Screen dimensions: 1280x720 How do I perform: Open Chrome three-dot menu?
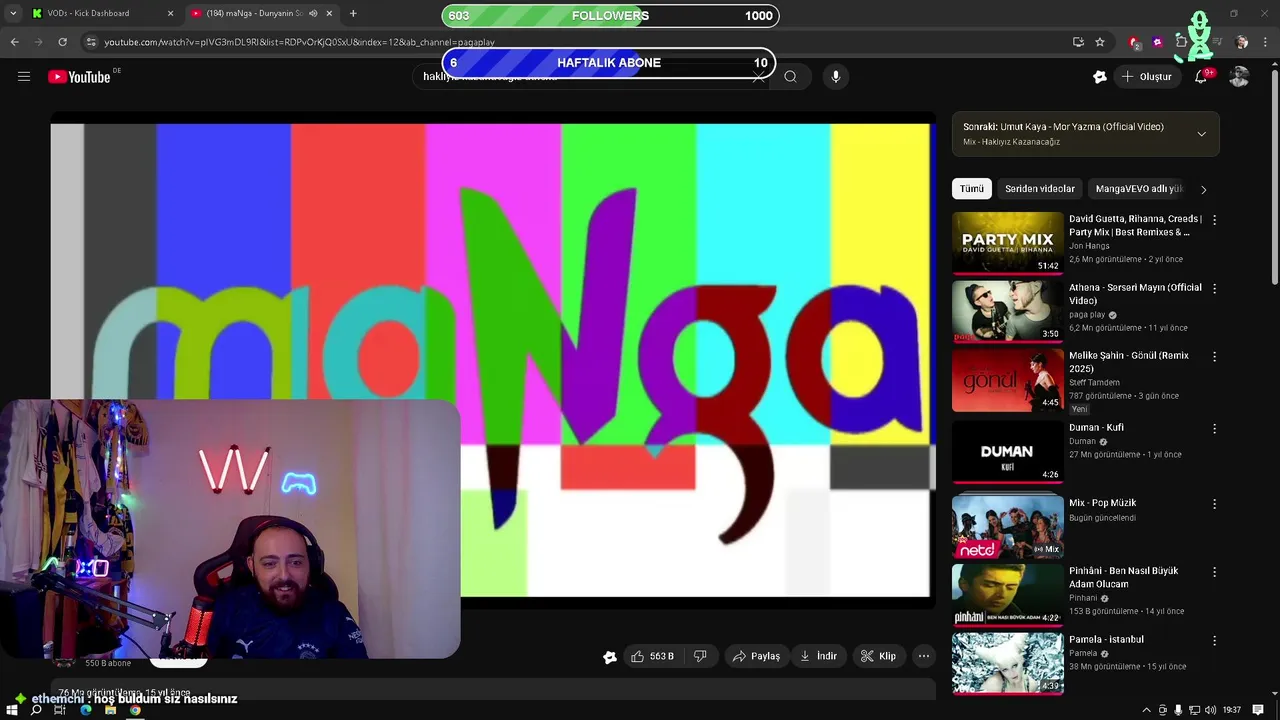1266,42
